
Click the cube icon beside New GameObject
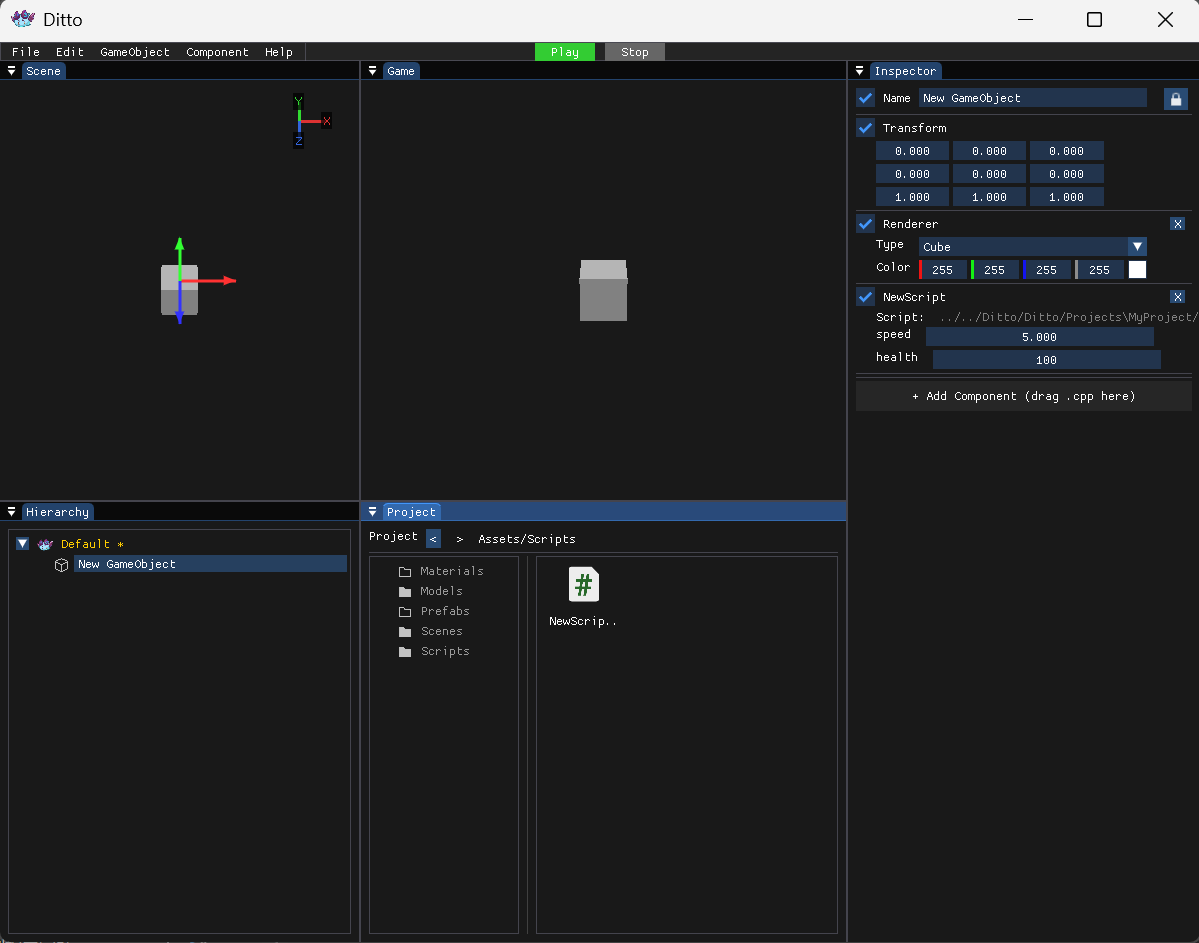[61, 565]
